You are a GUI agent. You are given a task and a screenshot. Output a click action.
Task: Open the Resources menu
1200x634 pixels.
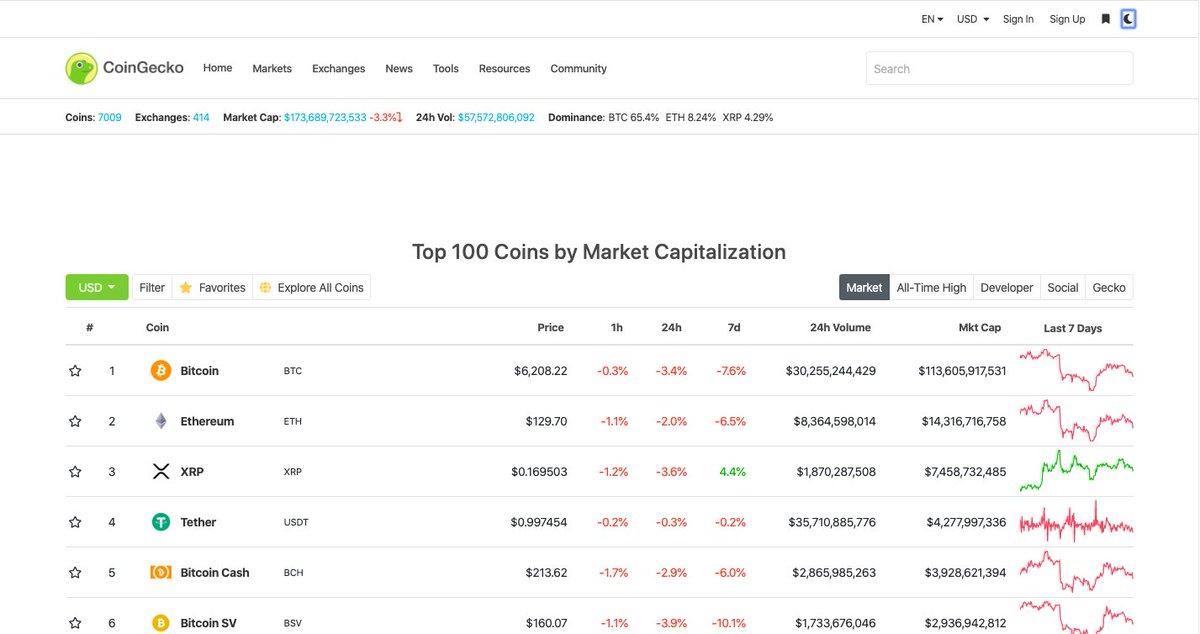pyautogui.click(x=504, y=69)
